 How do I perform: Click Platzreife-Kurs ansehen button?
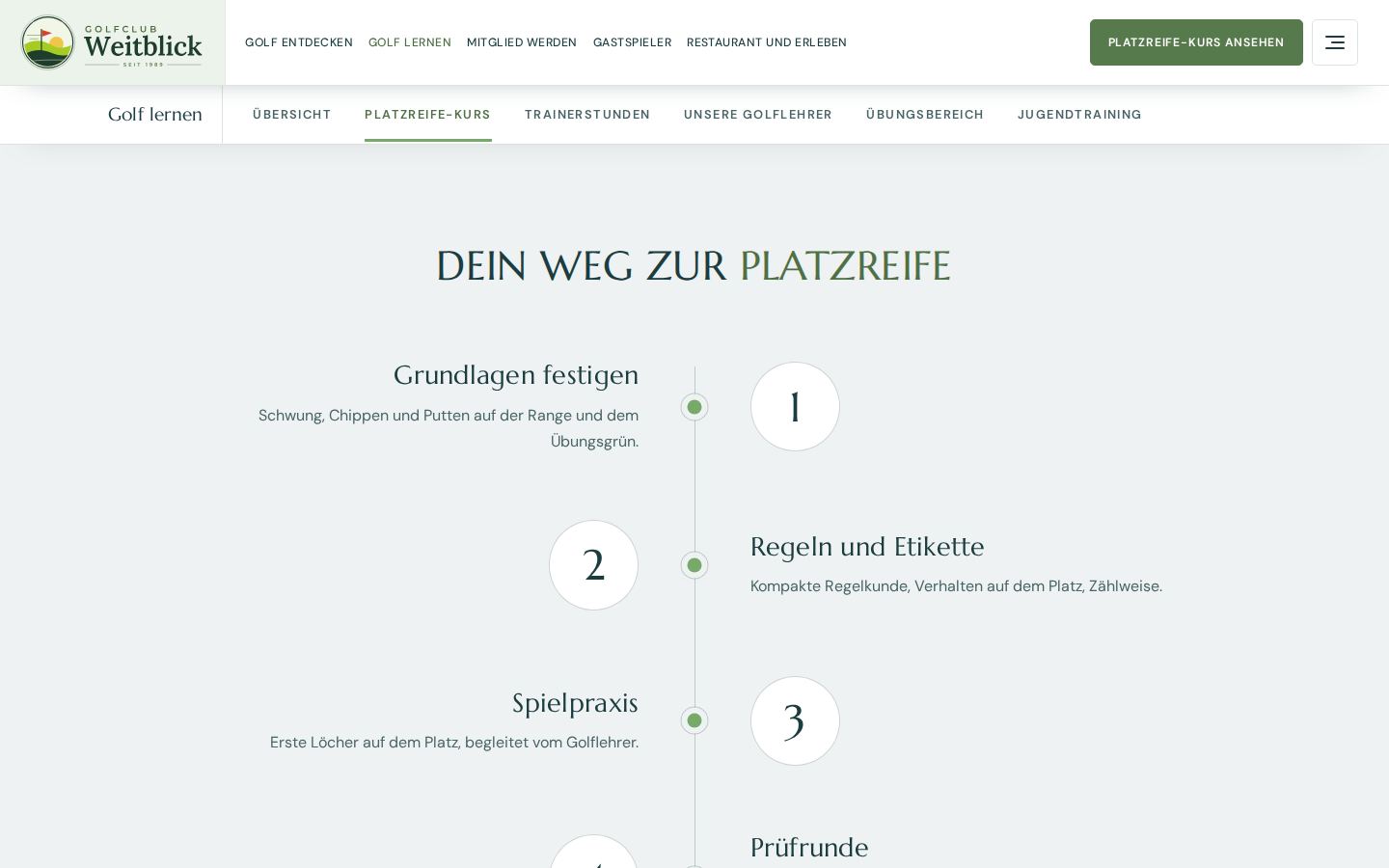[x=1196, y=42]
